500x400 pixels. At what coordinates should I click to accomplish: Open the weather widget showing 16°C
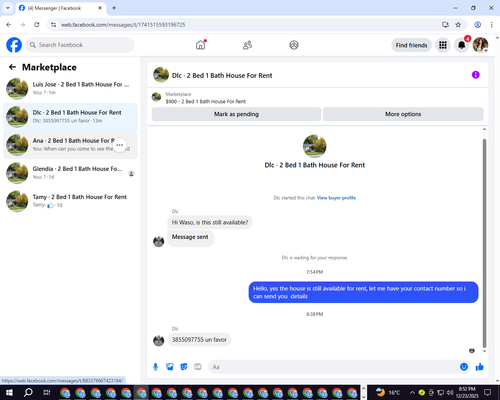pos(387,392)
